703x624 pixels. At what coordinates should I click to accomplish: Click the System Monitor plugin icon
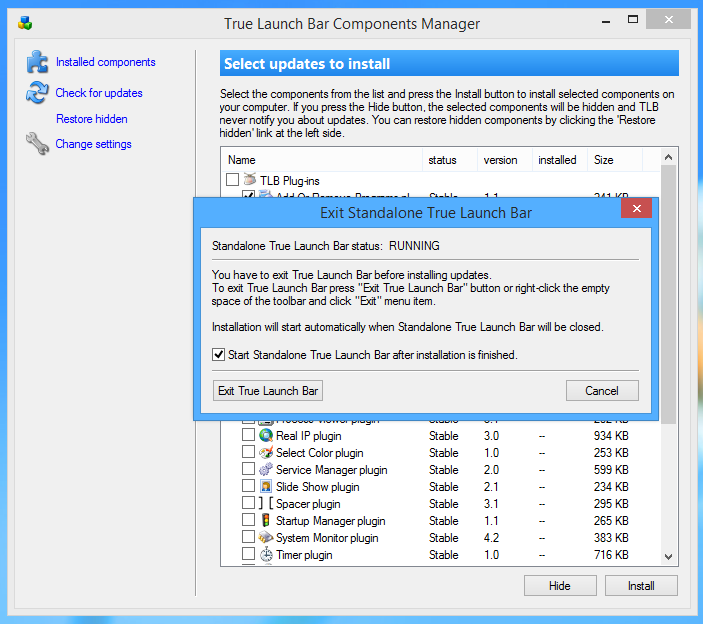[266, 537]
